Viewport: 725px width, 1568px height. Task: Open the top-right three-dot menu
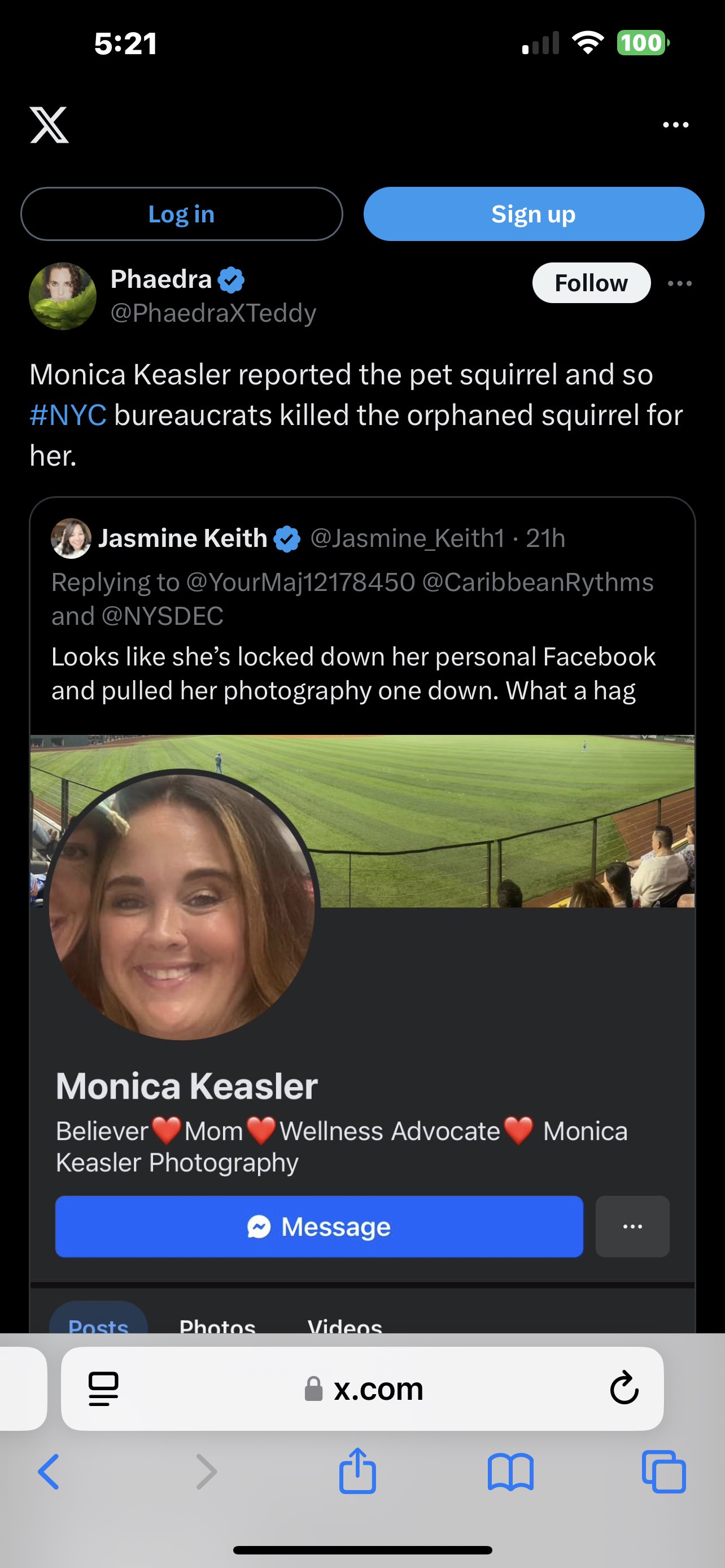(x=675, y=125)
